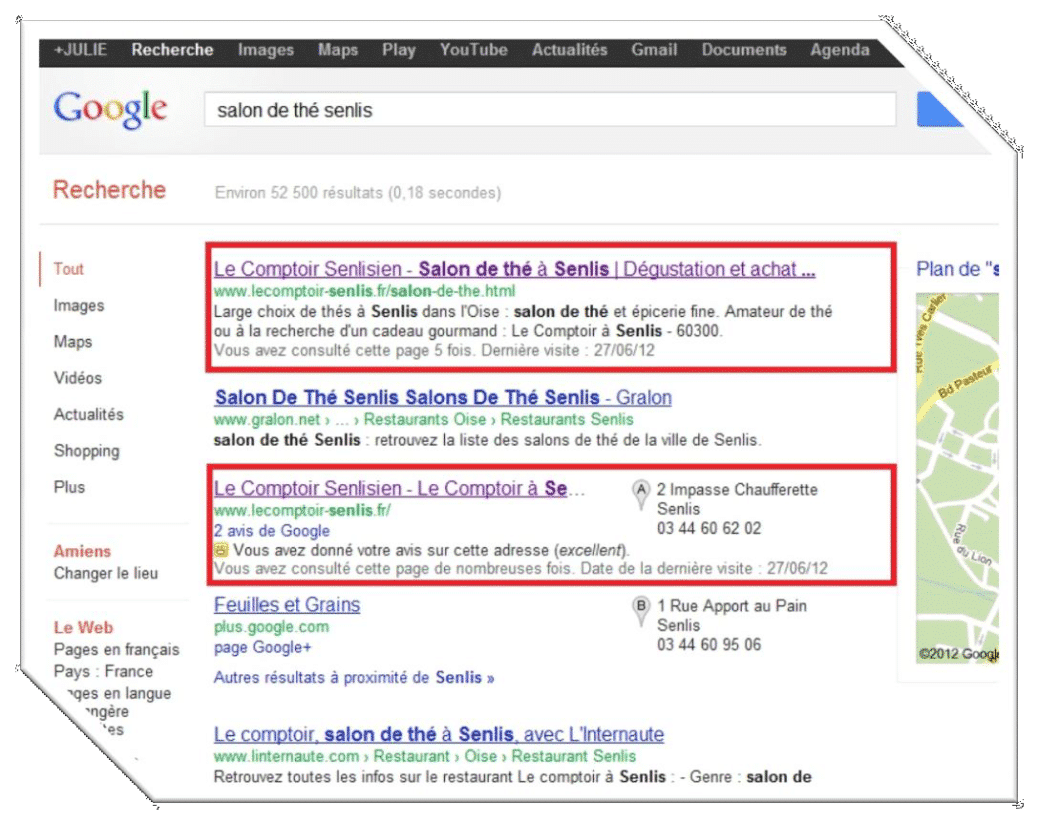Open +JULIE profile in top bar
Image resolution: width=1038 pixels, height=823 pixels.
click(x=80, y=50)
